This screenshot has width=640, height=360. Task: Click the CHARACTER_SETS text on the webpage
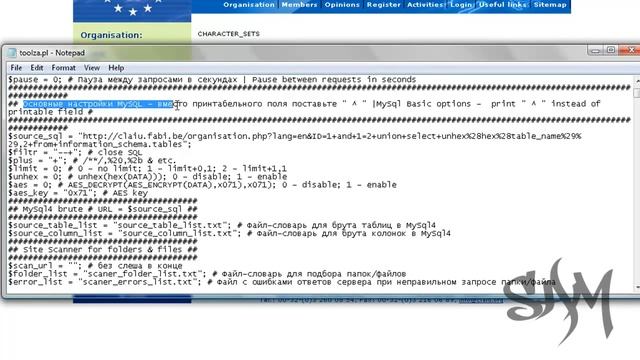pos(229,34)
